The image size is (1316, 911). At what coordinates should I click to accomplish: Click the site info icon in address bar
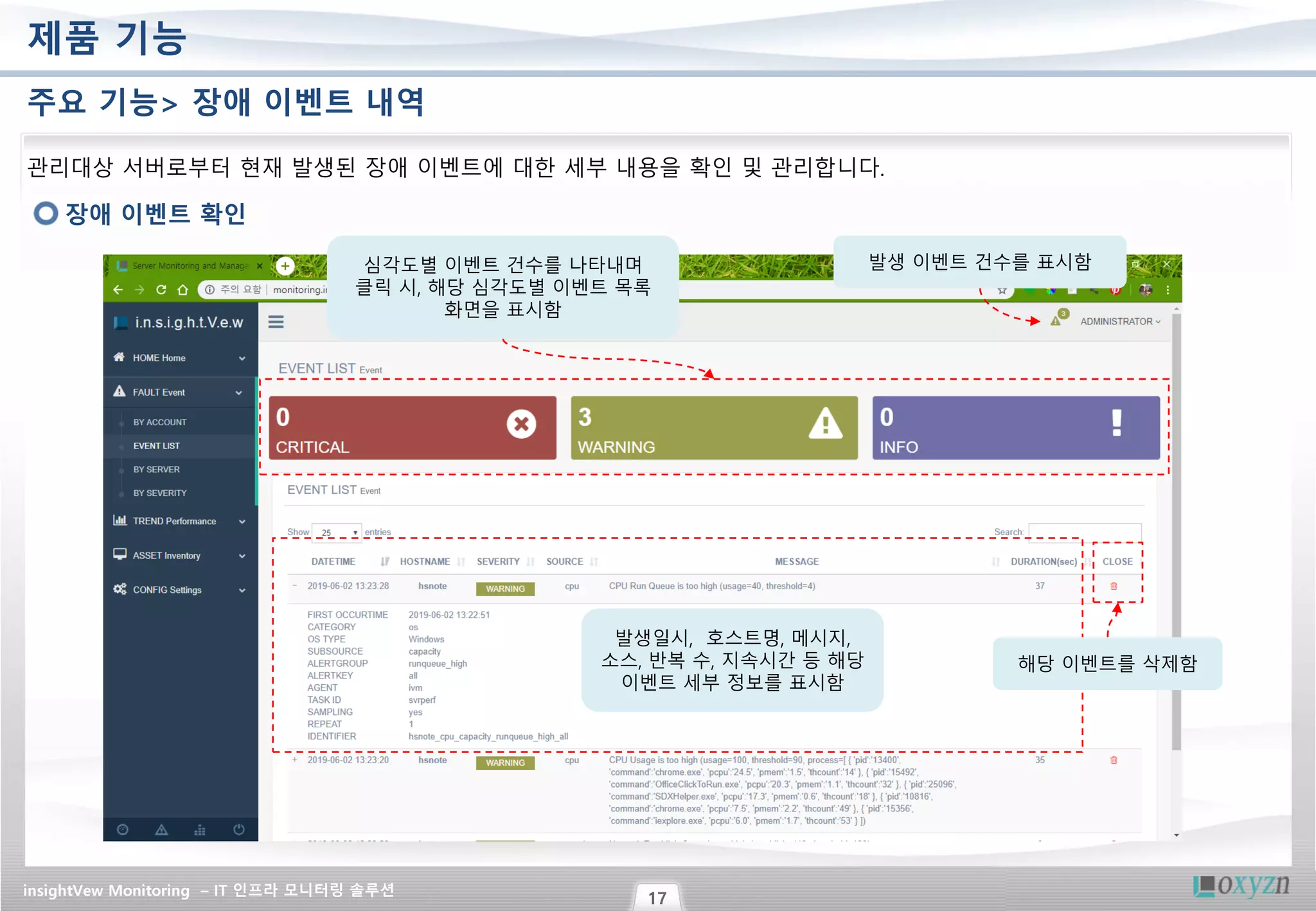pyautogui.click(x=209, y=290)
